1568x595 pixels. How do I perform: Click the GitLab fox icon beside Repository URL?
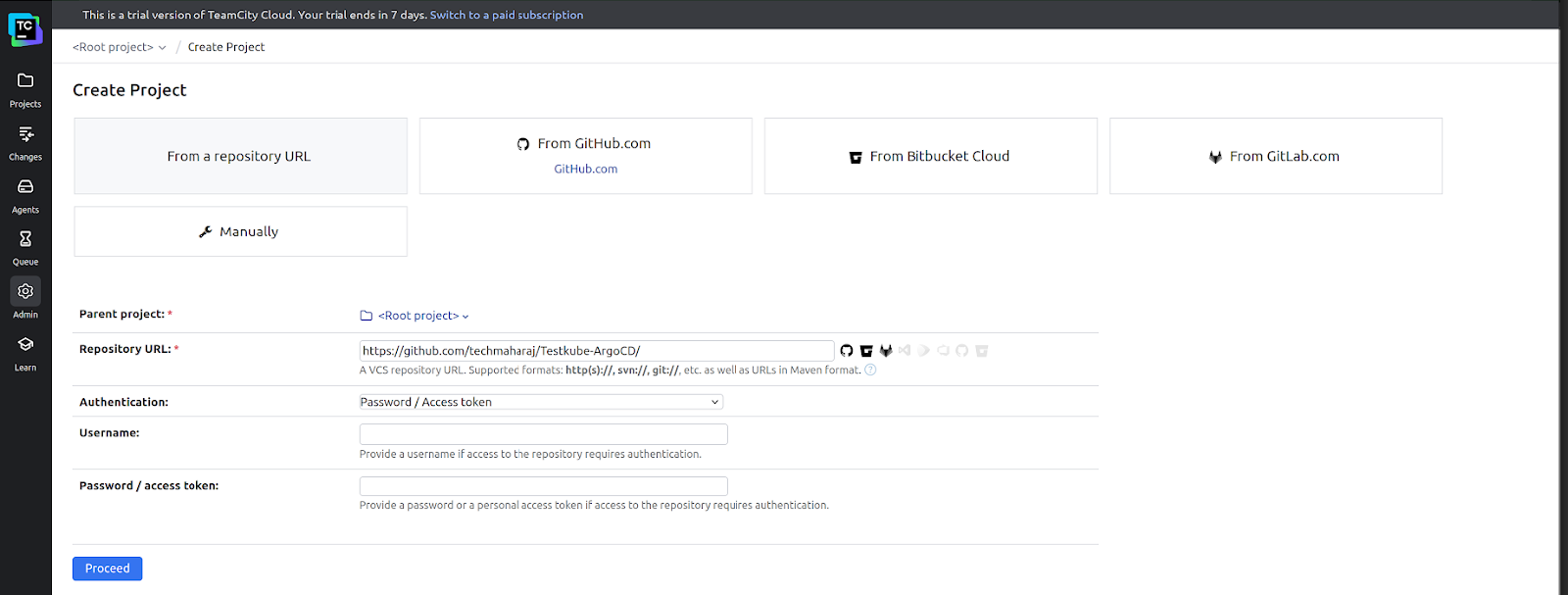(x=886, y=350)
